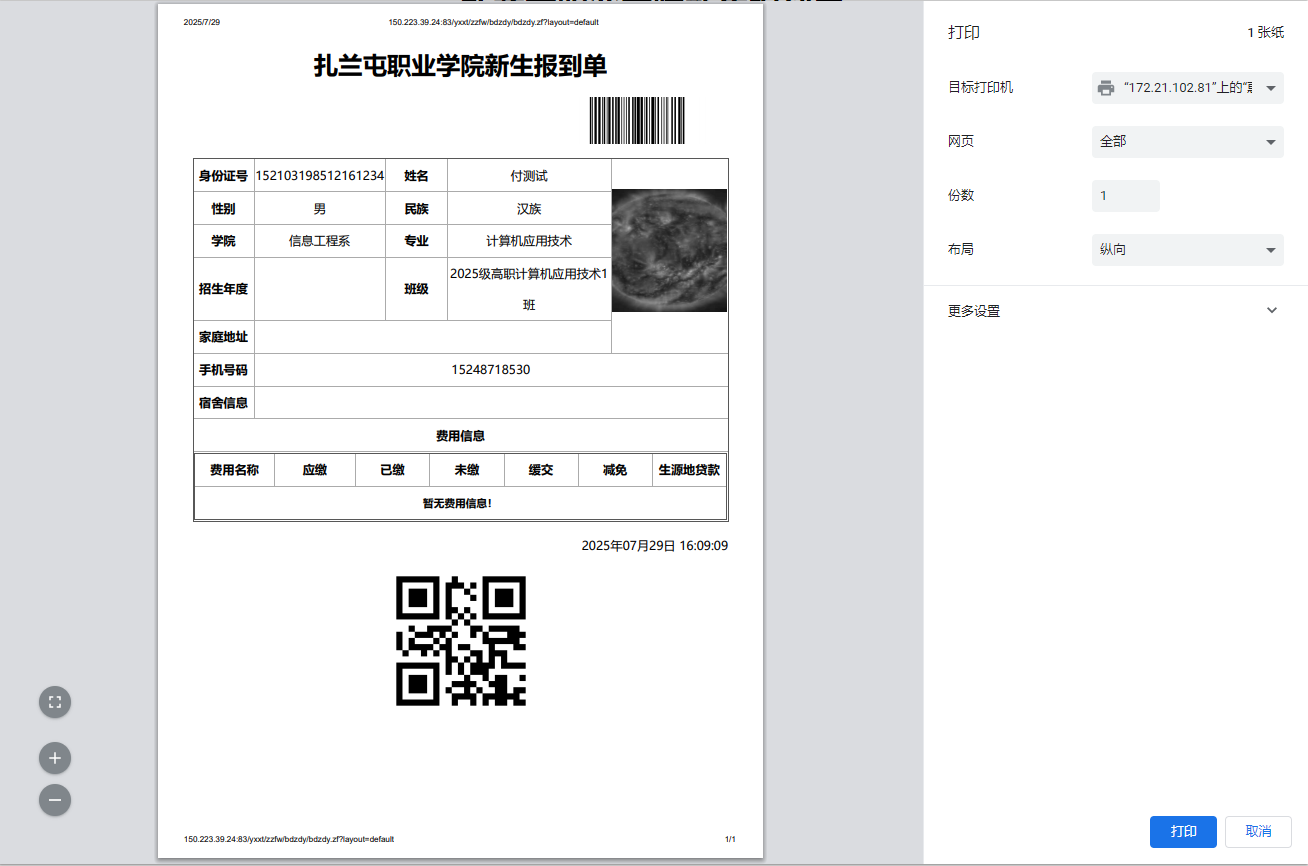Image resolution: width=1308 pixels, height=866 pixels.
Task: Click the timestamp 2025年07月29日 16:09:09
Action: tap(655, 546)
